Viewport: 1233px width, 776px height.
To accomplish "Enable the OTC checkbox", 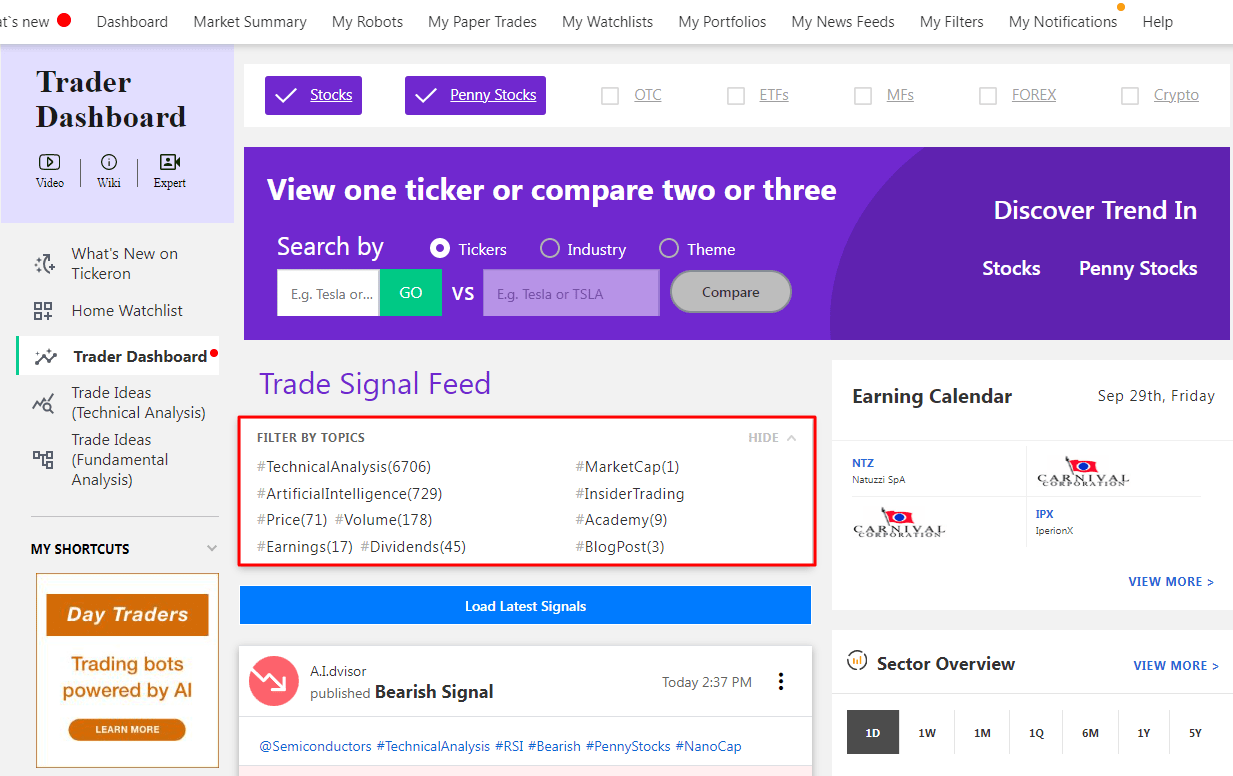I will 610,96.
